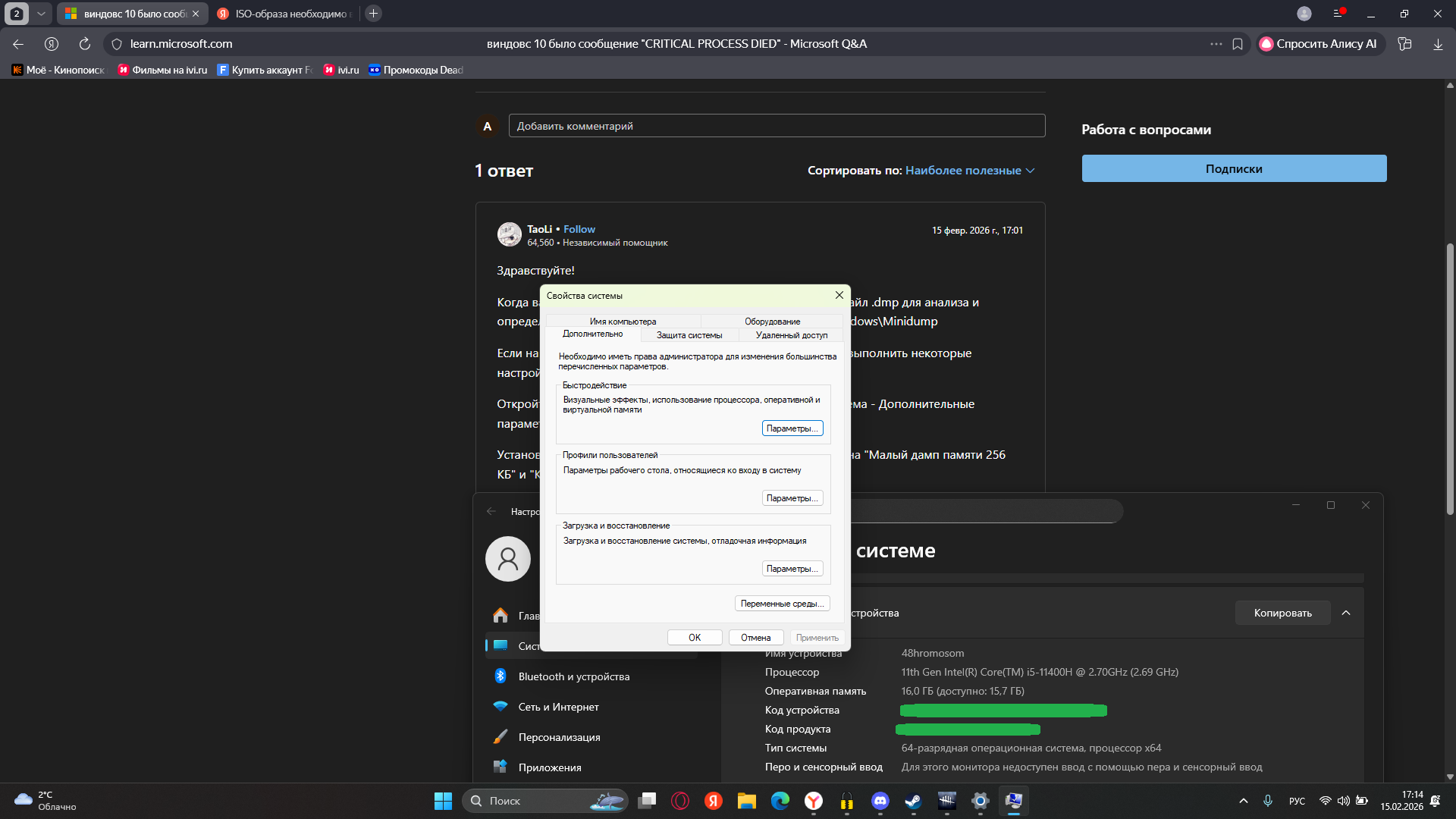Open the browser downloads icon
Image resolution: width=1456 pixels, height=819 pixels.
(1438, 44)
